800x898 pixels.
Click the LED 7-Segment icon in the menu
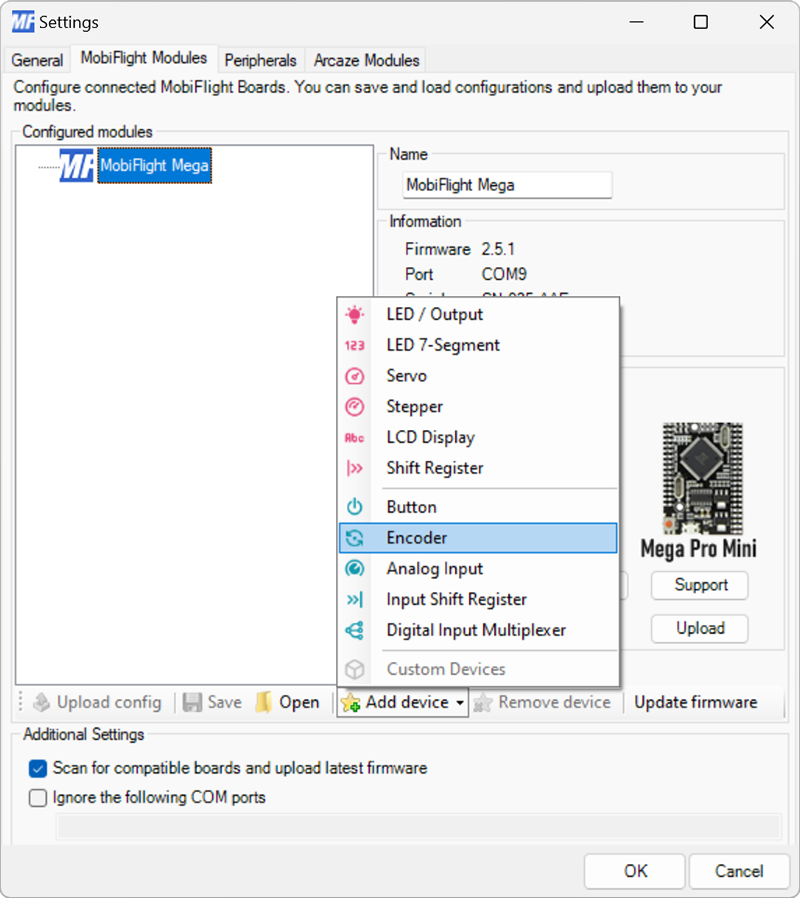(x=356, y=345)
